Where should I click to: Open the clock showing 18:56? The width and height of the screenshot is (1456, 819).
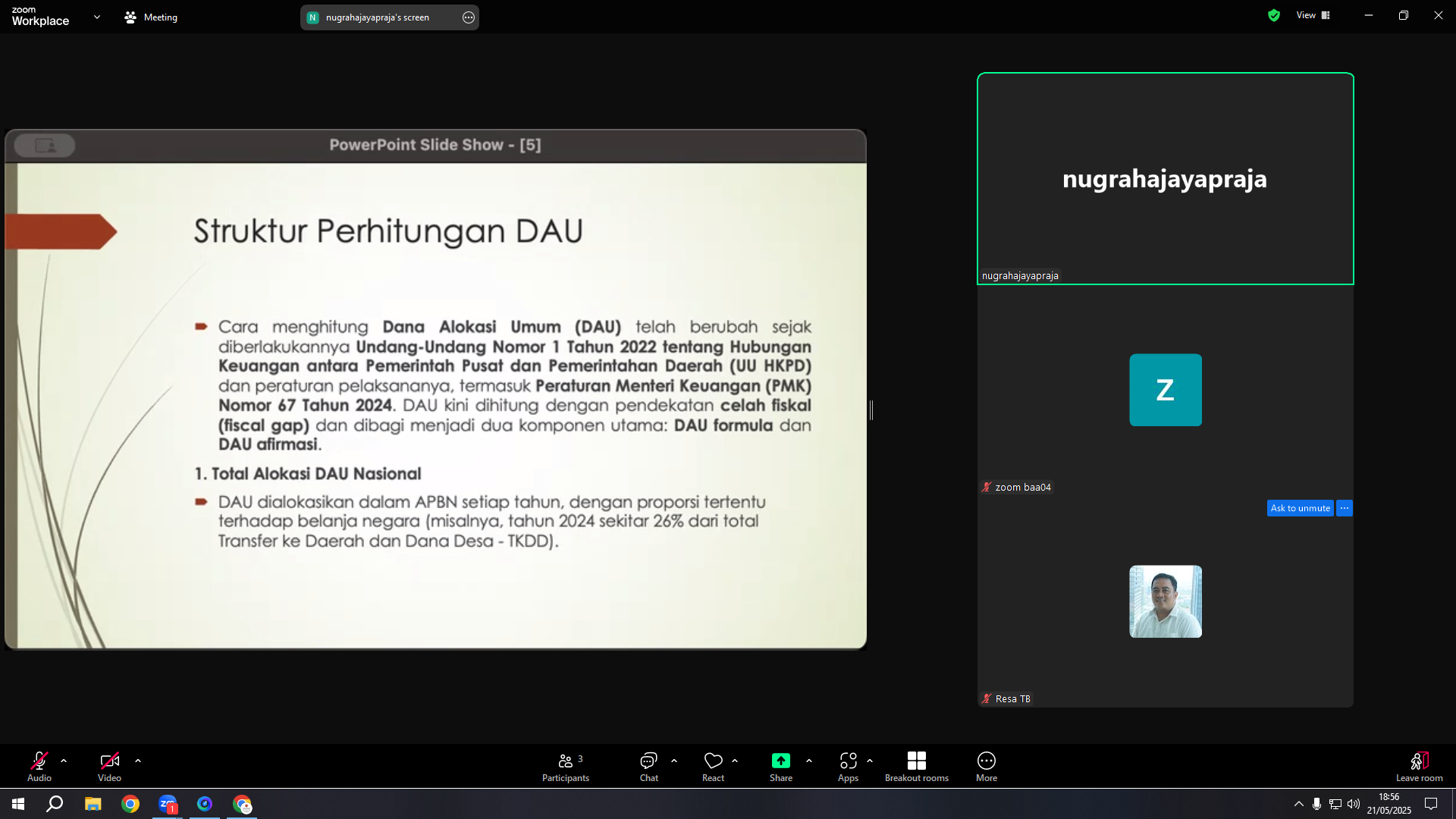[x=1389, y=804]
